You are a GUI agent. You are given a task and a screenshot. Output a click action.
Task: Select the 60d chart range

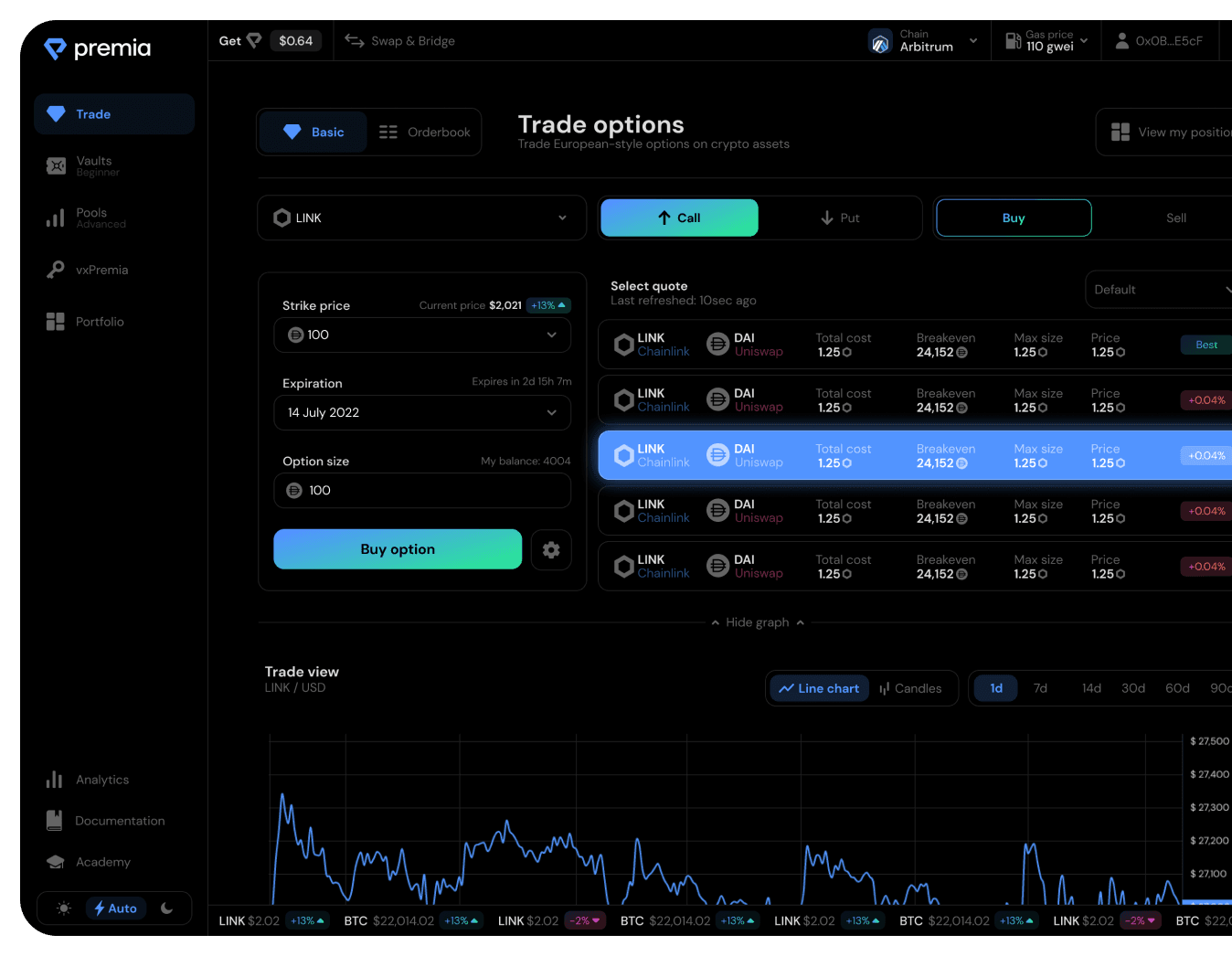pos(1177,688)
